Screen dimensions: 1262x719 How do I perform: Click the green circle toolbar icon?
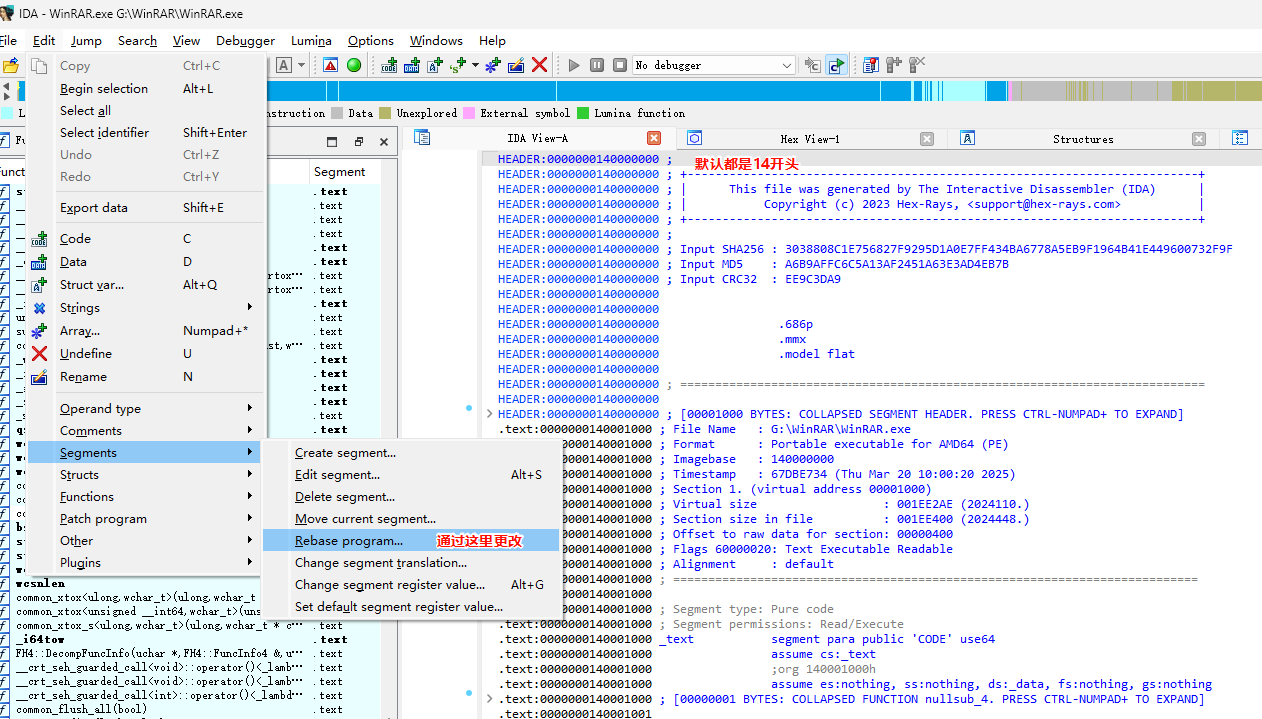point(354,65)
